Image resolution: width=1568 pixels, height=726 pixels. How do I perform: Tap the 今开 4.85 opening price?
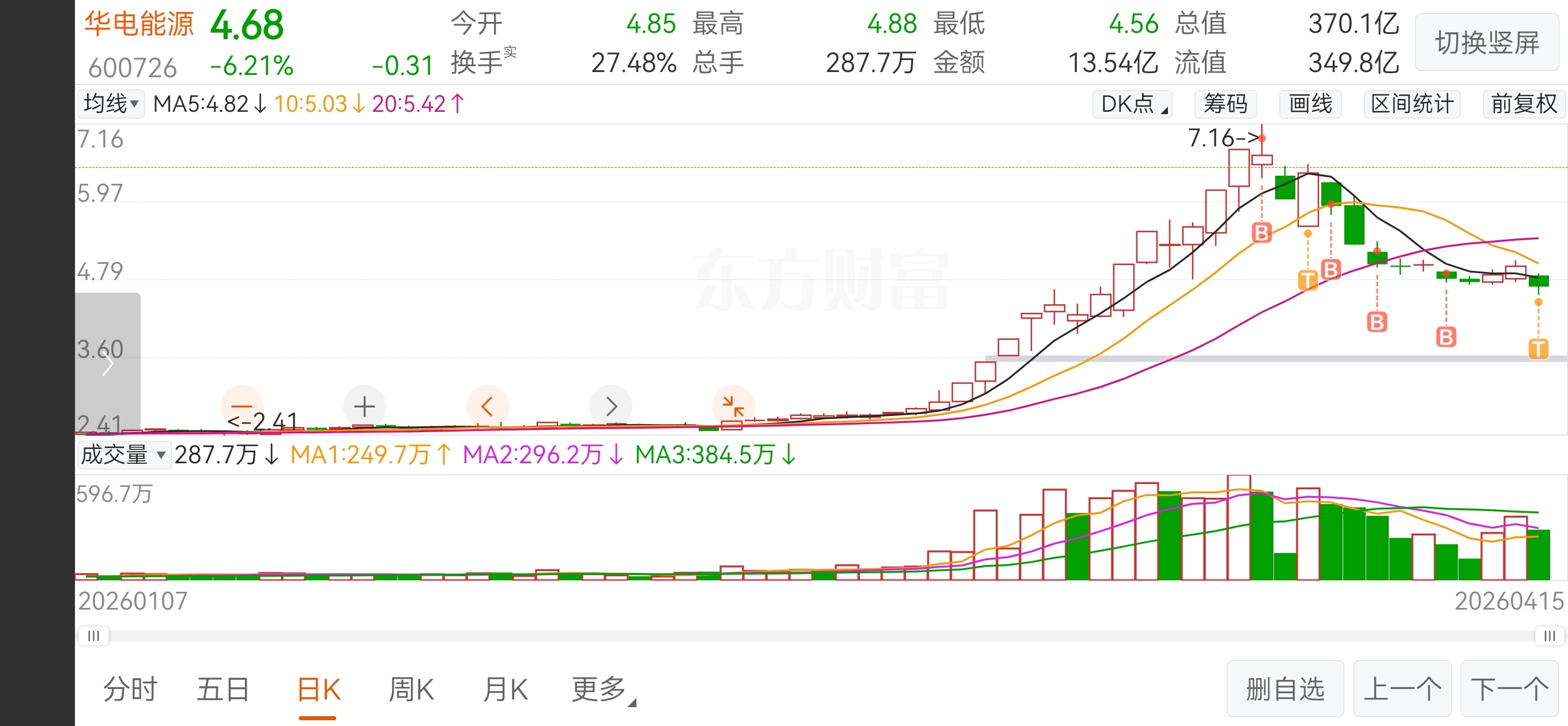(563, 24)
